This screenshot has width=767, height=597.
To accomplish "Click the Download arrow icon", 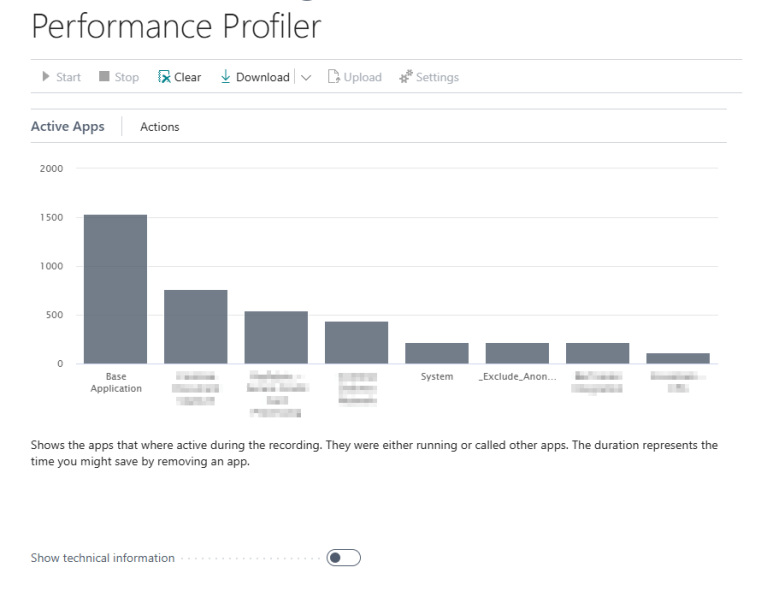I will tap(225, 76).
